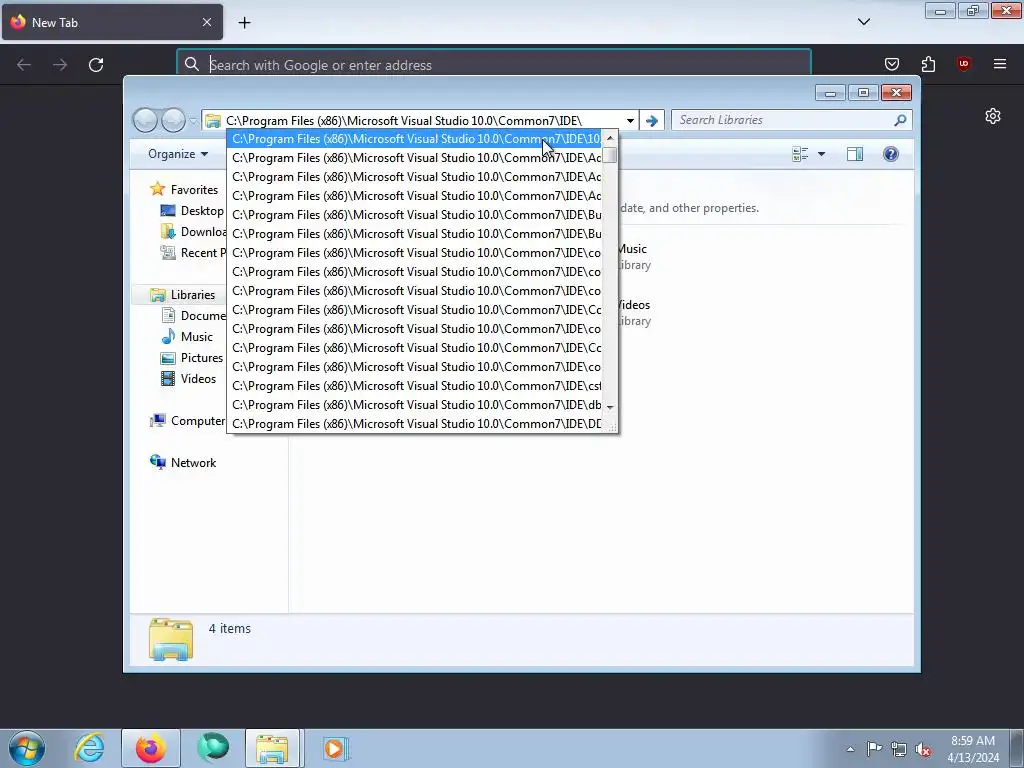
Task: Open the green orb app on taskbar
Action: [213, 748]
